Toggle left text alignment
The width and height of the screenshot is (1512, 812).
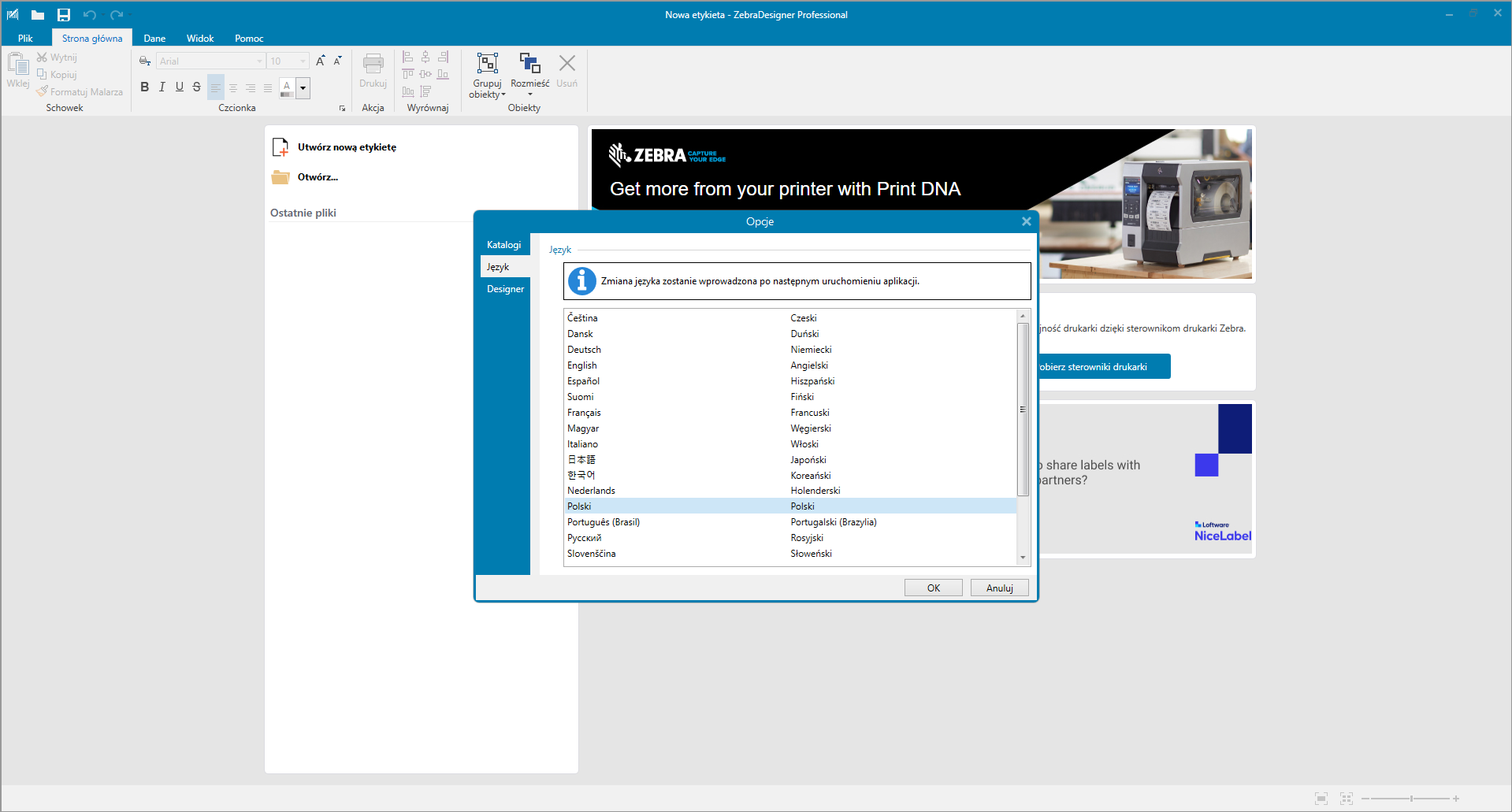coord(216,87)
